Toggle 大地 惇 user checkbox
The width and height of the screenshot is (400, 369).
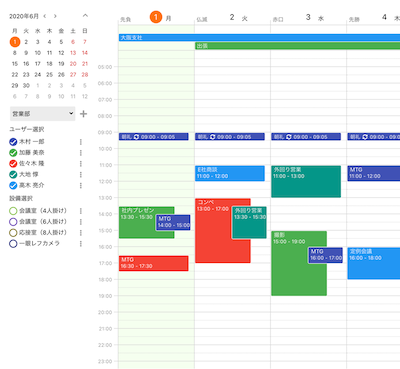click(13, 174)
